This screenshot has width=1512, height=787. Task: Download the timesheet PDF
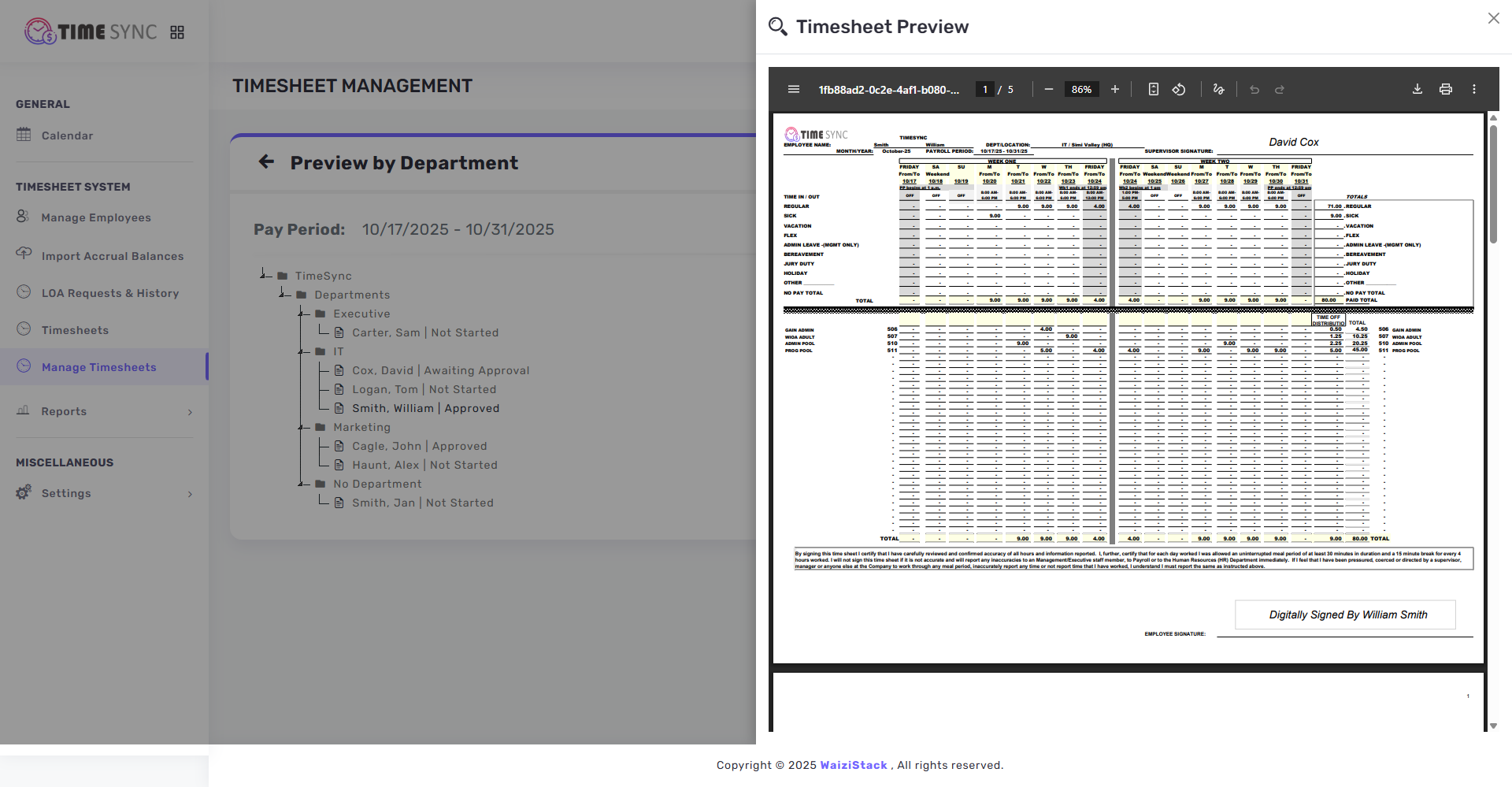click(x=1417, y=89)
